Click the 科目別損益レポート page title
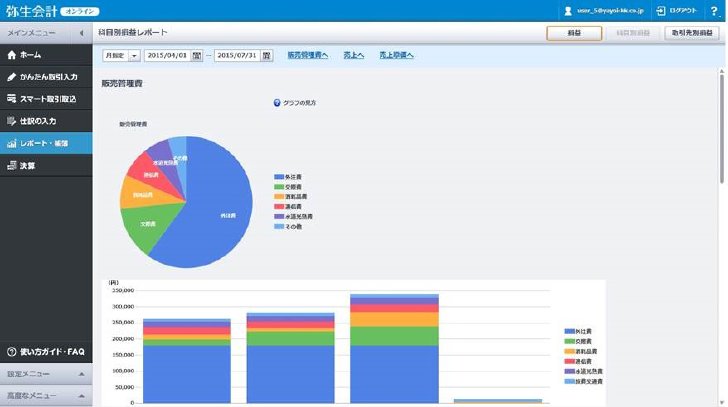The image size is (728, 407). click(132, 32)
